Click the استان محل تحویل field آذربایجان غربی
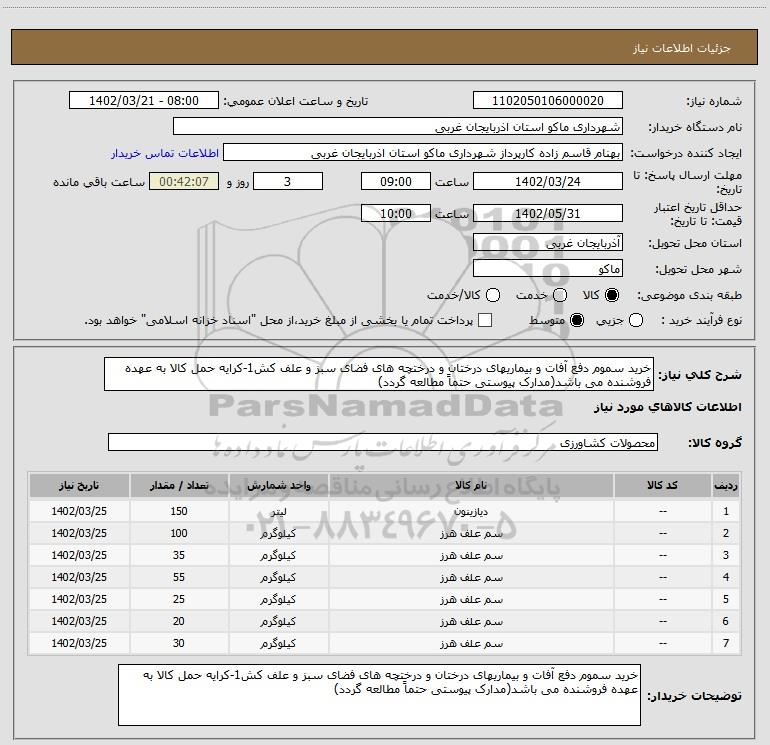The image size is (770, 745). [x=548, y=243]
